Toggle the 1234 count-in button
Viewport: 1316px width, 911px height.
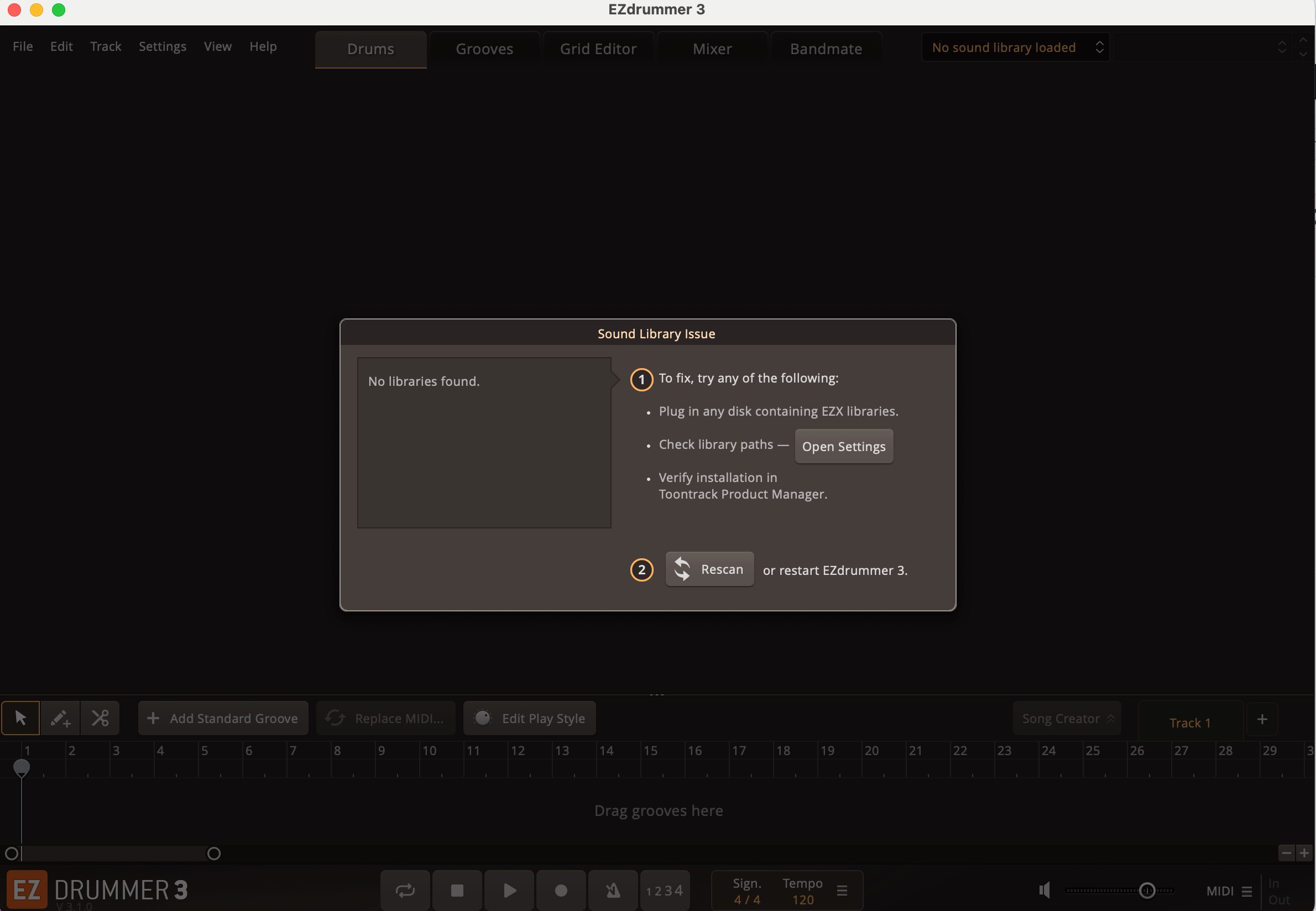point(665,891)
